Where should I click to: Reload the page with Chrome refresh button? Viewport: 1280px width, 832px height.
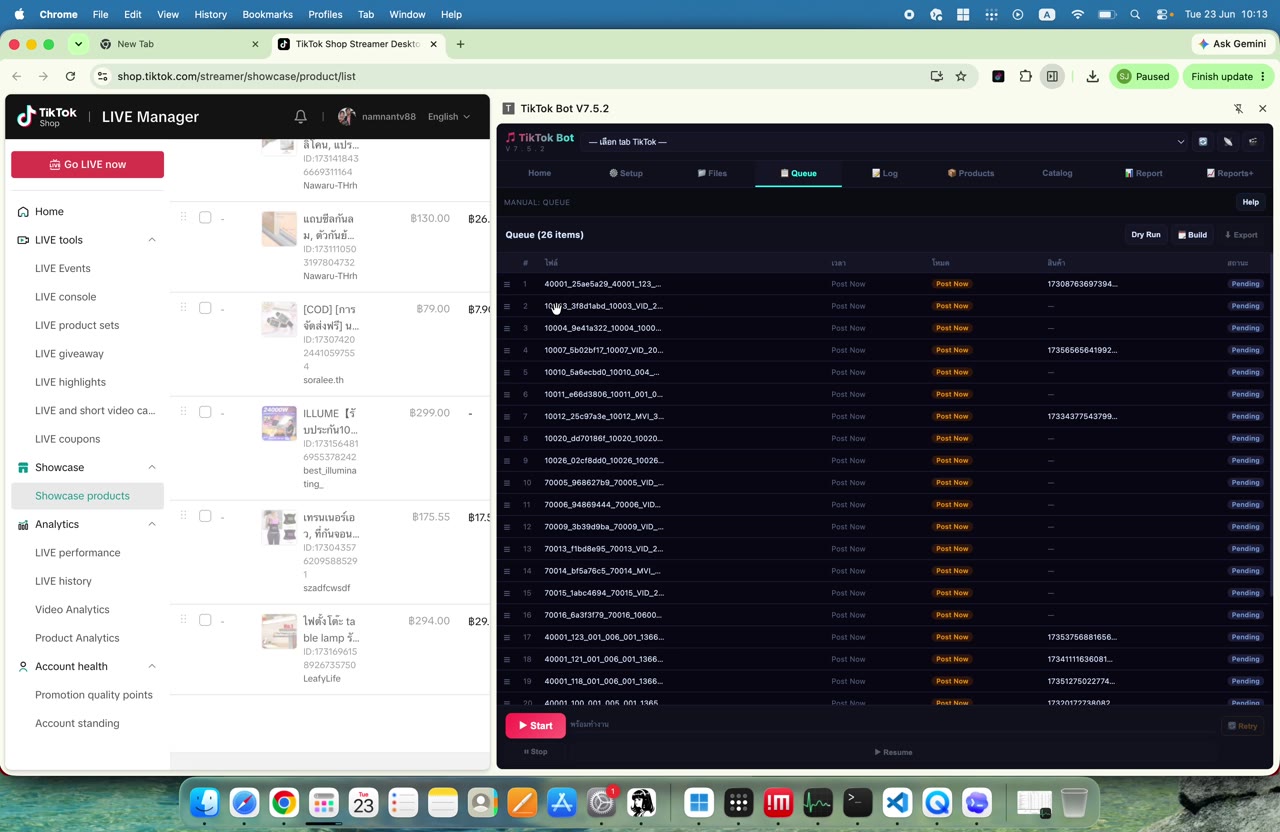coord(70,76)
